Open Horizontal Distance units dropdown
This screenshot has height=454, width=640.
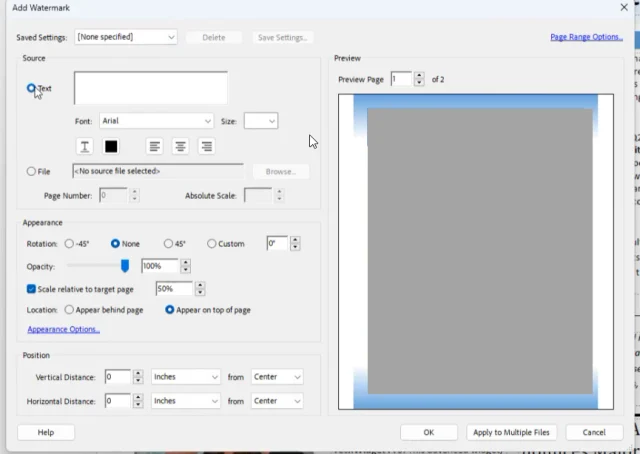[186, 401]
